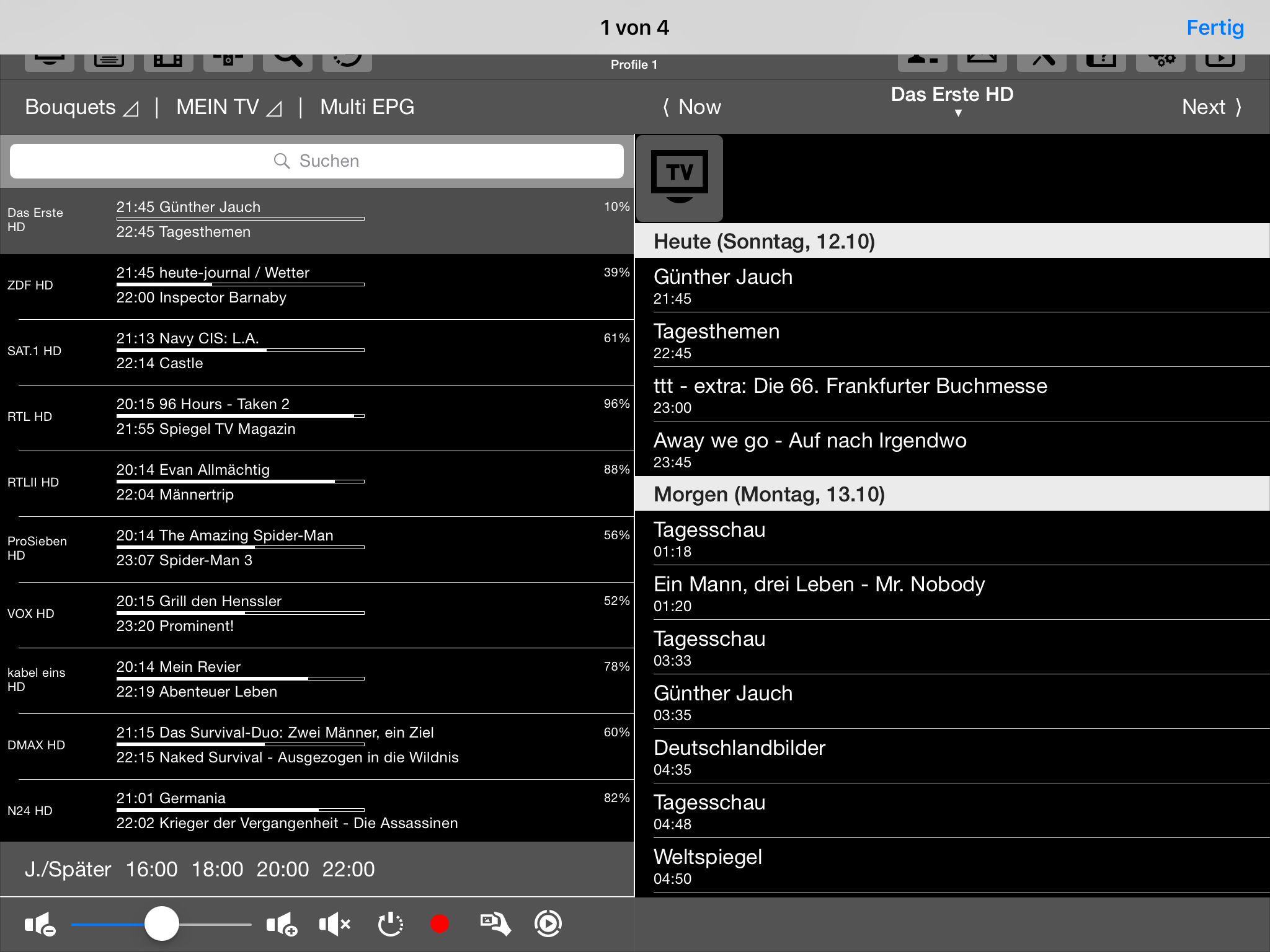Screen dimensions: 1270x952
Task: Open the MEIN TV dropdown menu
Action: [x=229, y=107]
